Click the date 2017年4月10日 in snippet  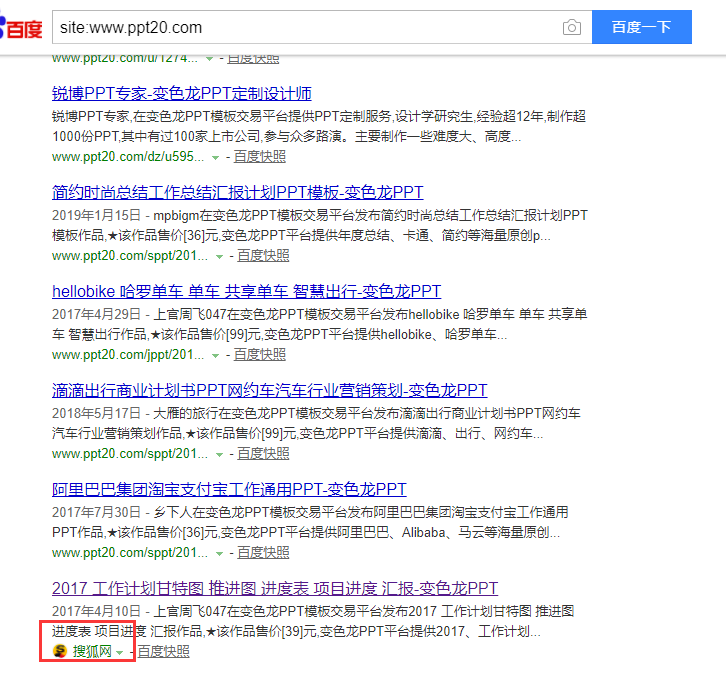(x=96, y=611)
